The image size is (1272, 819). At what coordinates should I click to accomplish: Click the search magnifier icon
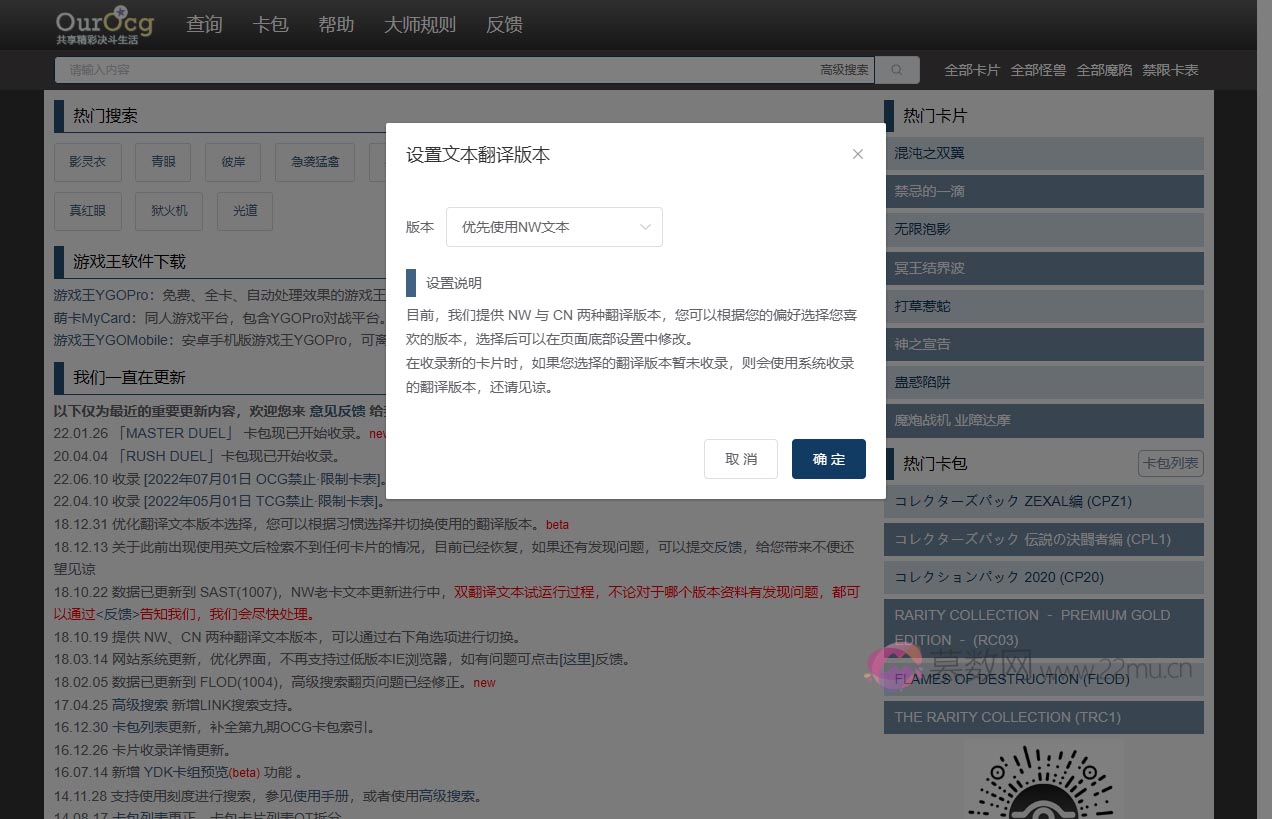click(896, 70)
